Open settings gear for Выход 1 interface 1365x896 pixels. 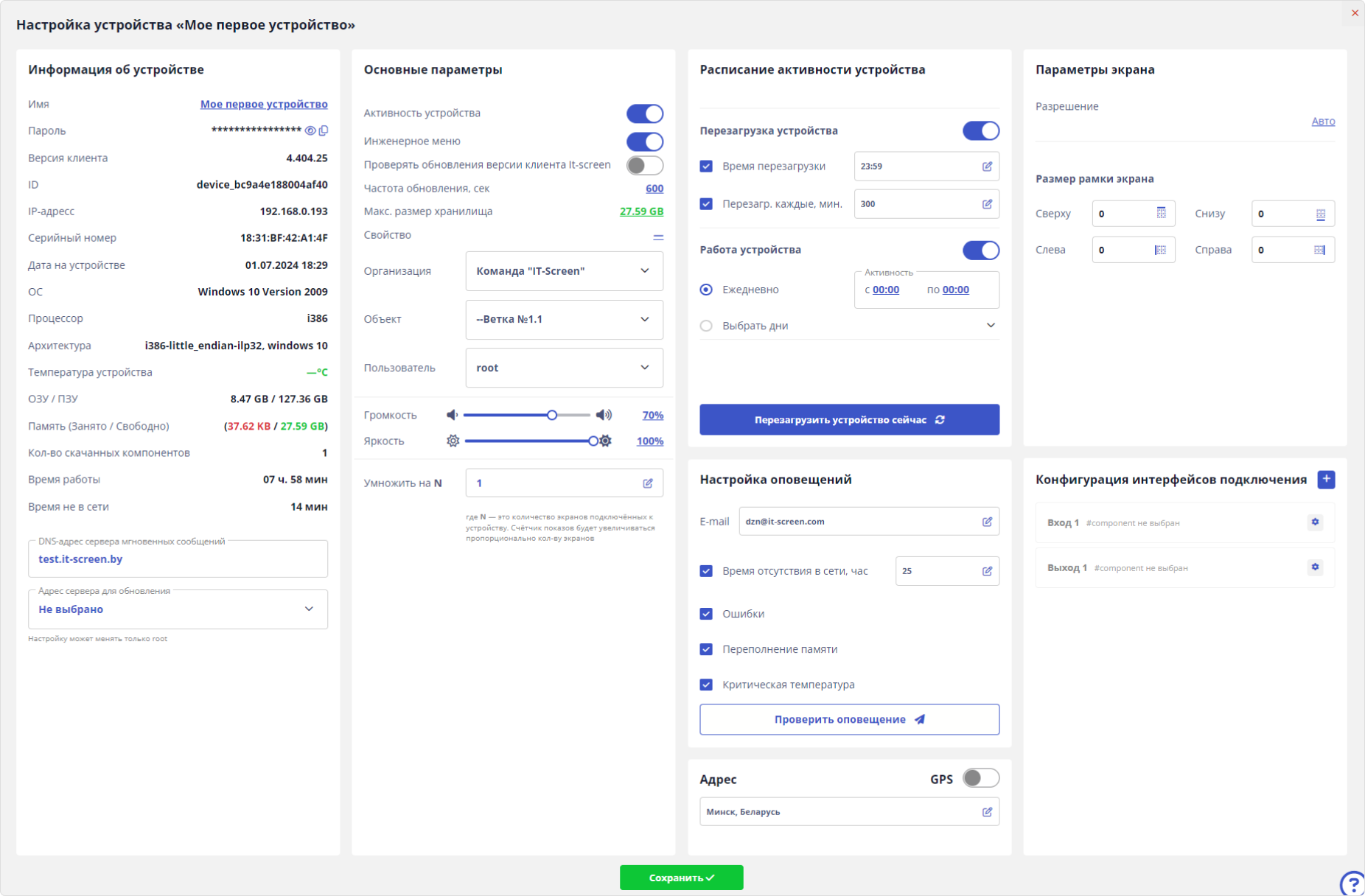click(1315, 567)
